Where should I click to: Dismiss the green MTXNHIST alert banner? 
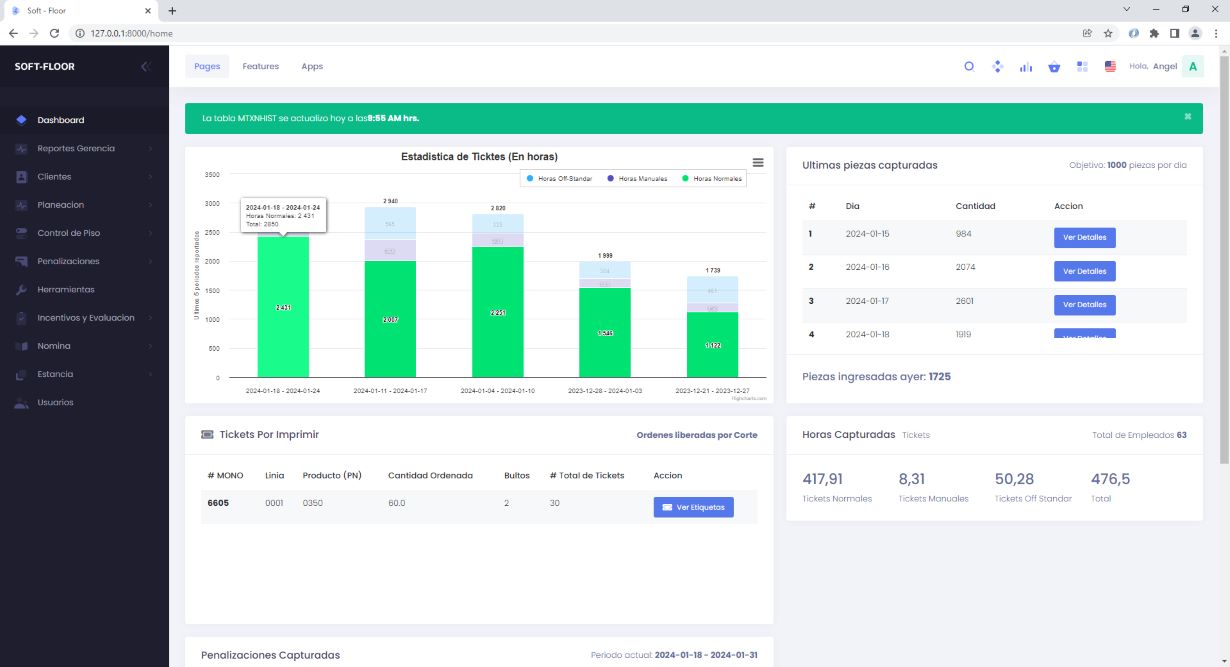[x=1188, y=117]
